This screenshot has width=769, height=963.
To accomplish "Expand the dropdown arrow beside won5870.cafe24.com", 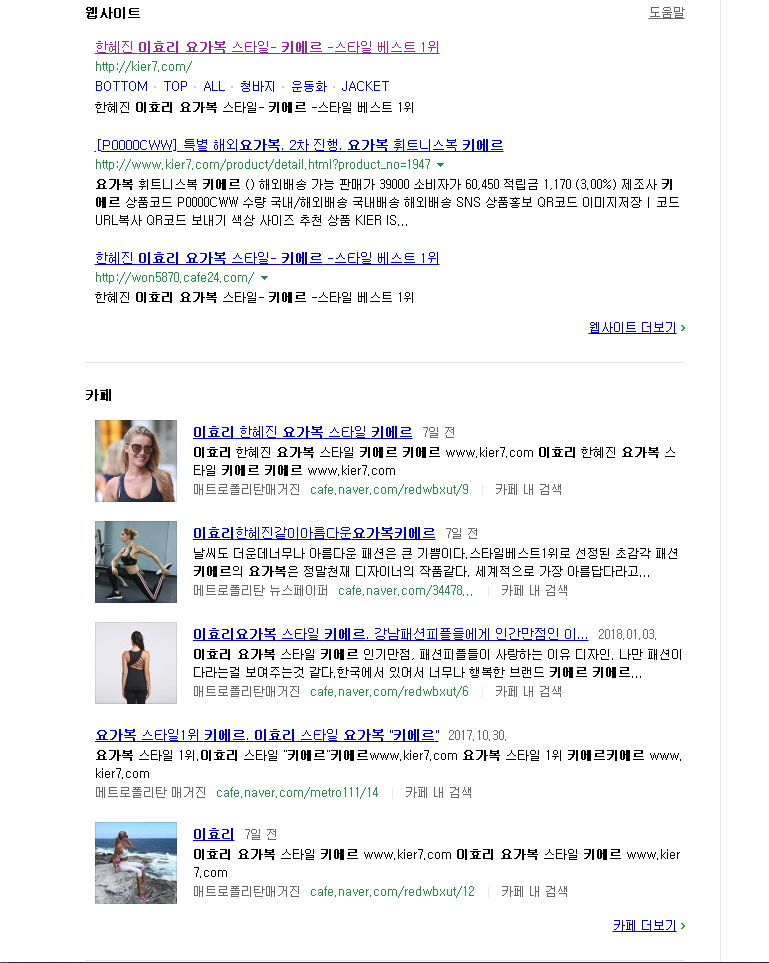I will (265, 278).
